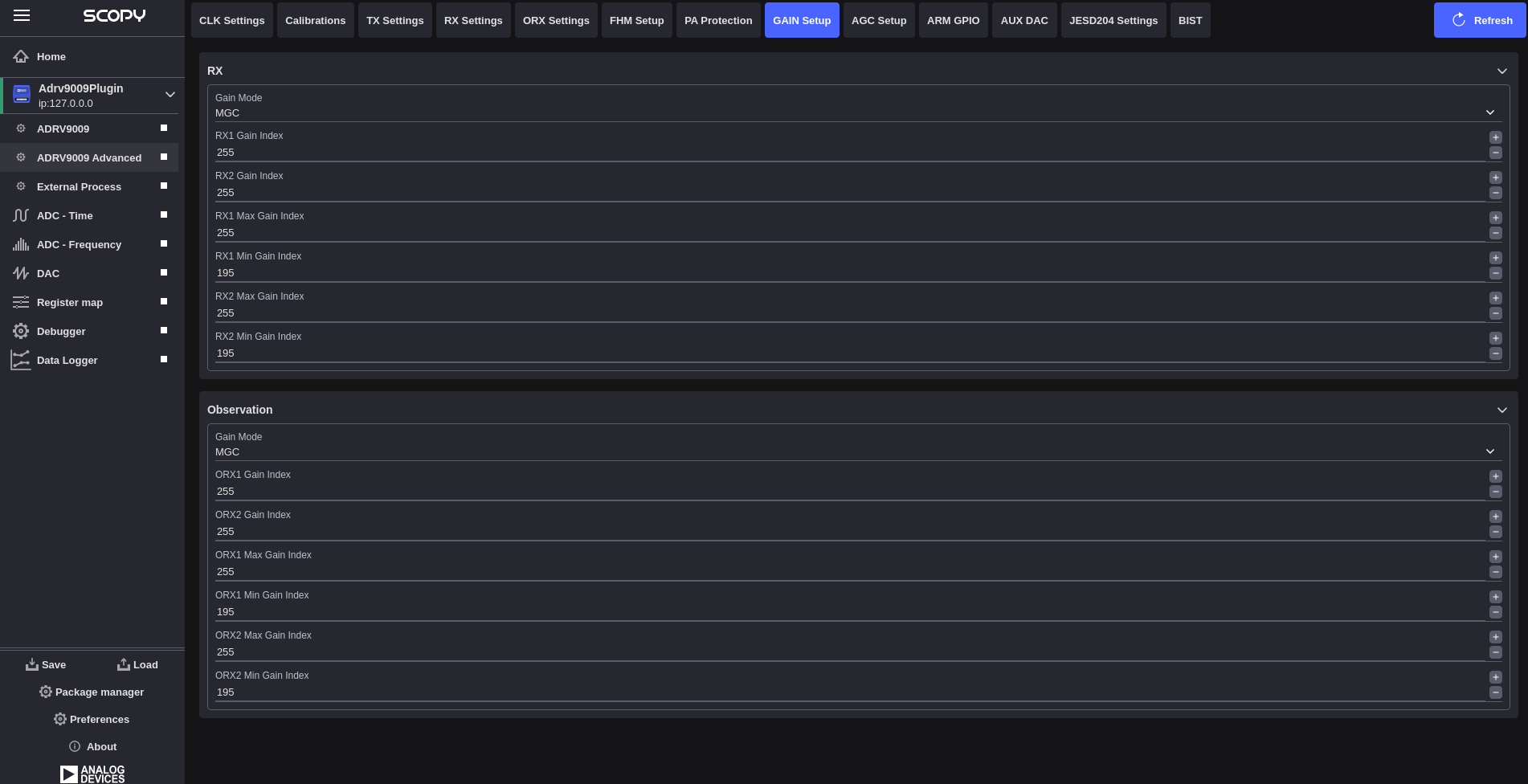The image size is (1528, 784).
Task: Toggle the Data Logger square indicator
Action: pyautogui.click(x=164, y=359)
